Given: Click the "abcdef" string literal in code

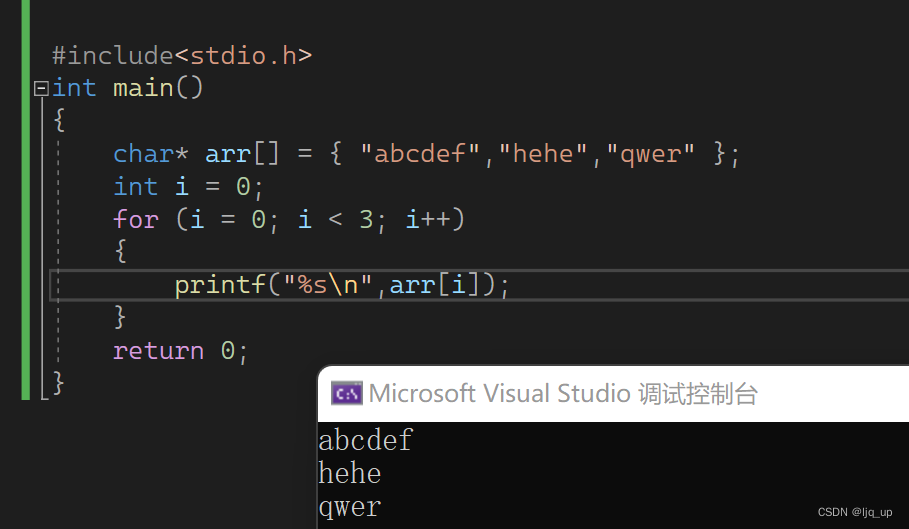Looking at the screenshot, I should click(421, 155).
